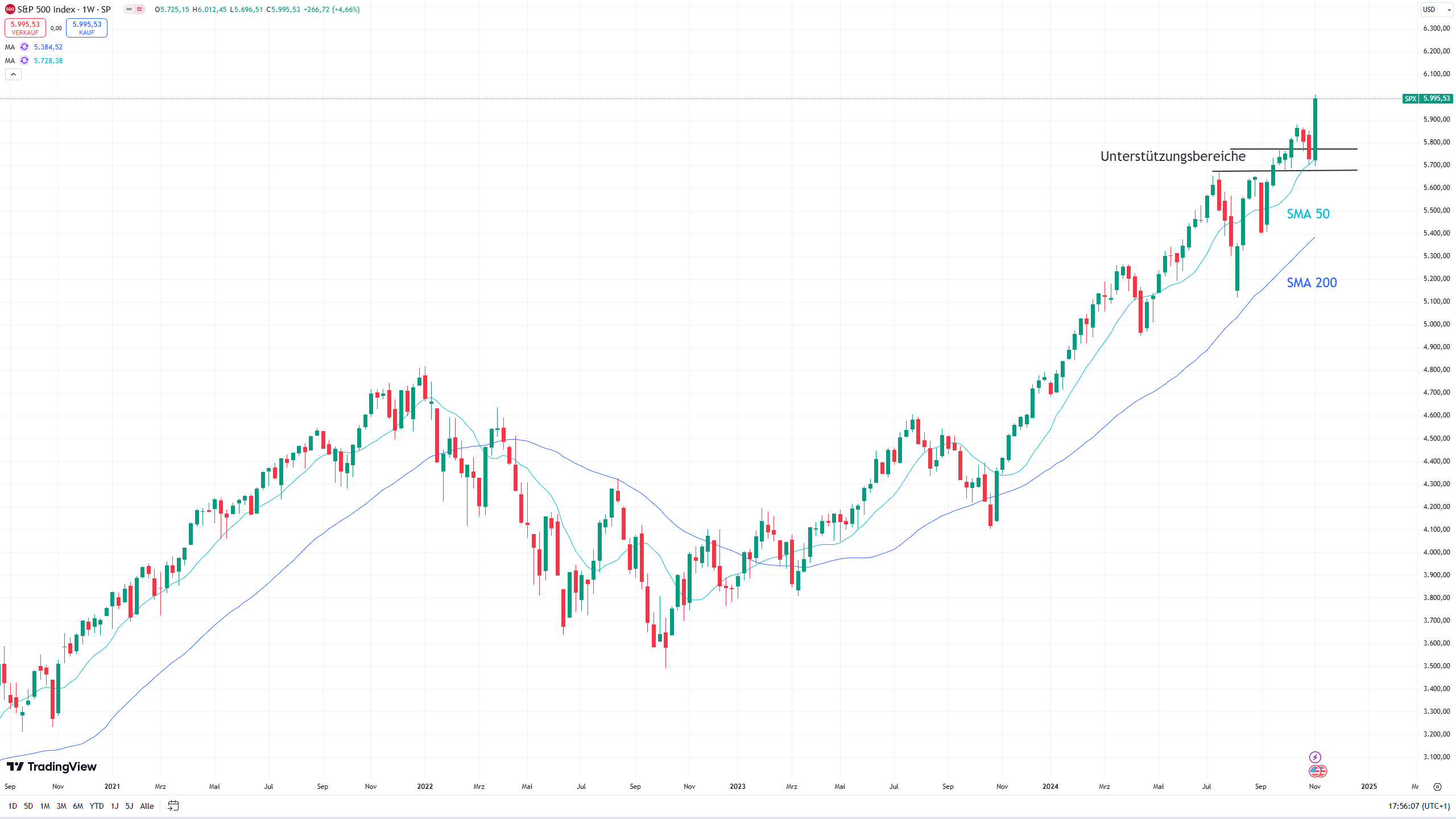Viewport: 1456px width, 819px height.
Task: Click the KAUF buy button
Action: pos(86,28)
